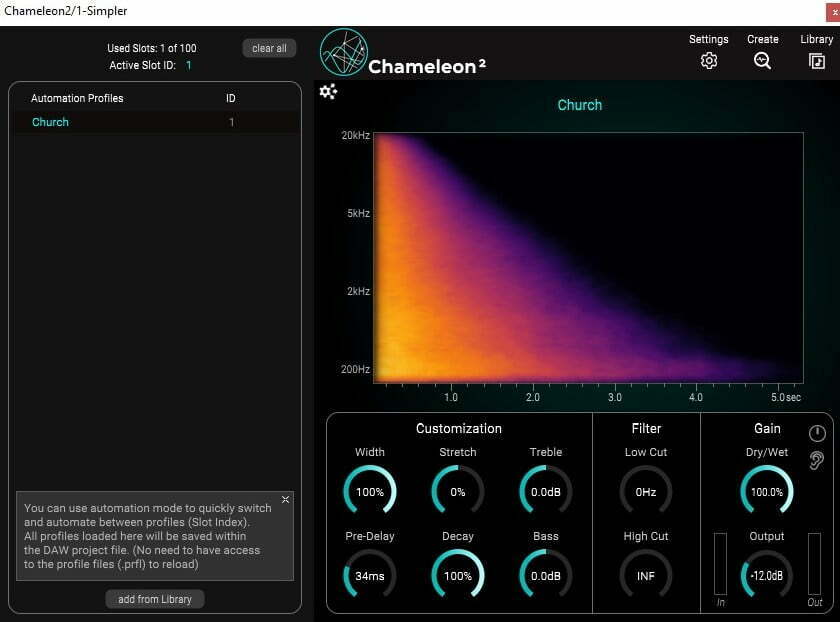
Task: Click the Church reverb spectrogram display
Action: 587,258
